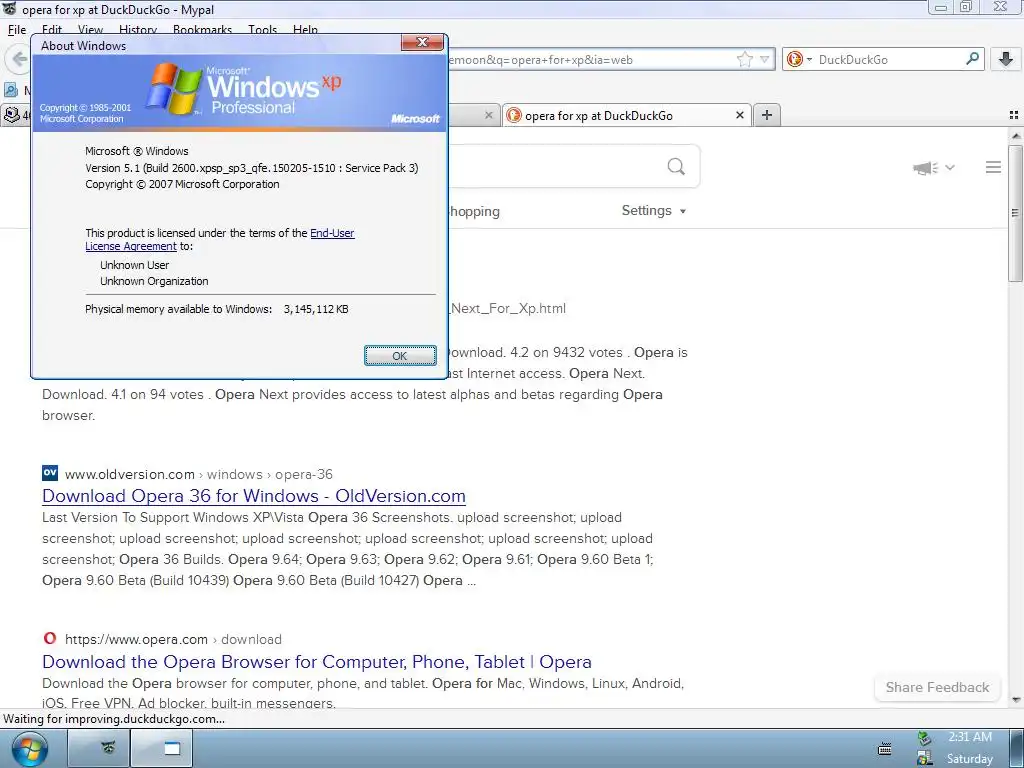Click OK in About Windows dialog
Viewport: 1024px width, 768px height.
coord(400,356)
